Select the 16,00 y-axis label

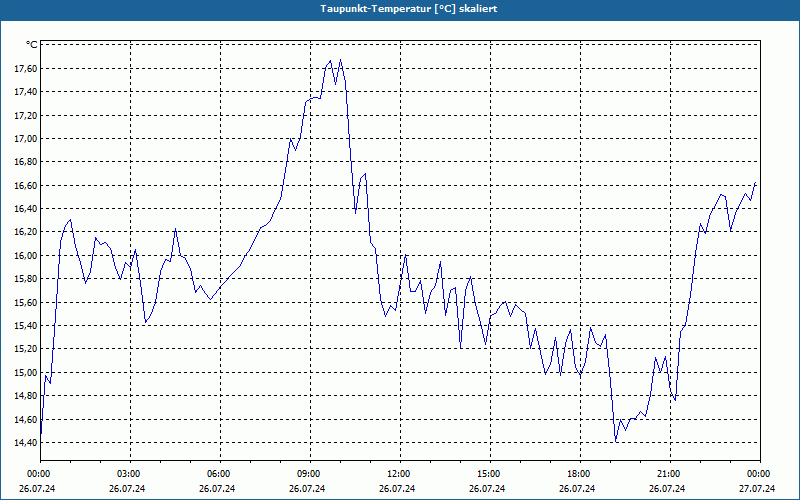[26, 255]
